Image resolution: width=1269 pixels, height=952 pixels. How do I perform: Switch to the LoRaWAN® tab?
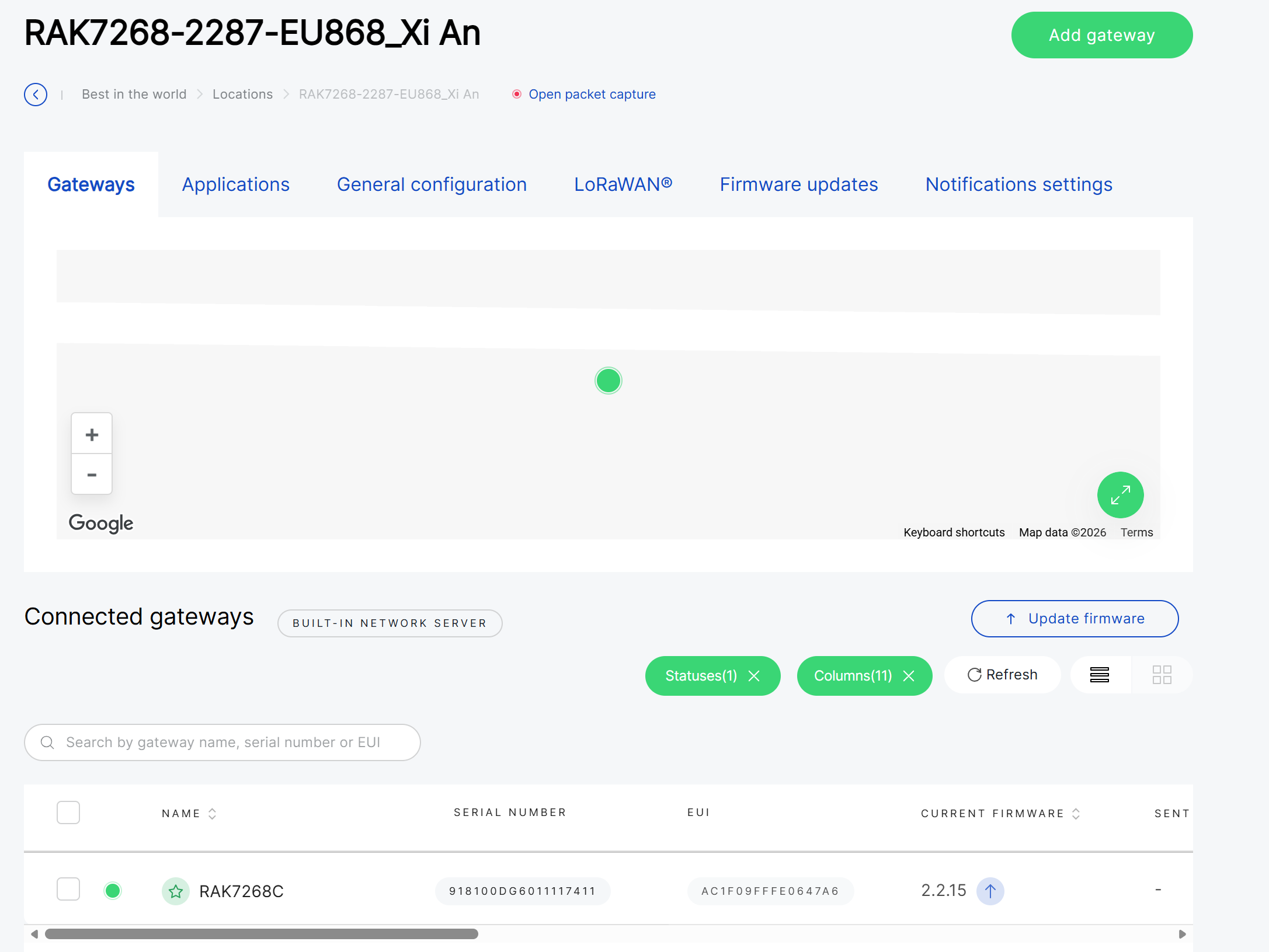[623, 184]
